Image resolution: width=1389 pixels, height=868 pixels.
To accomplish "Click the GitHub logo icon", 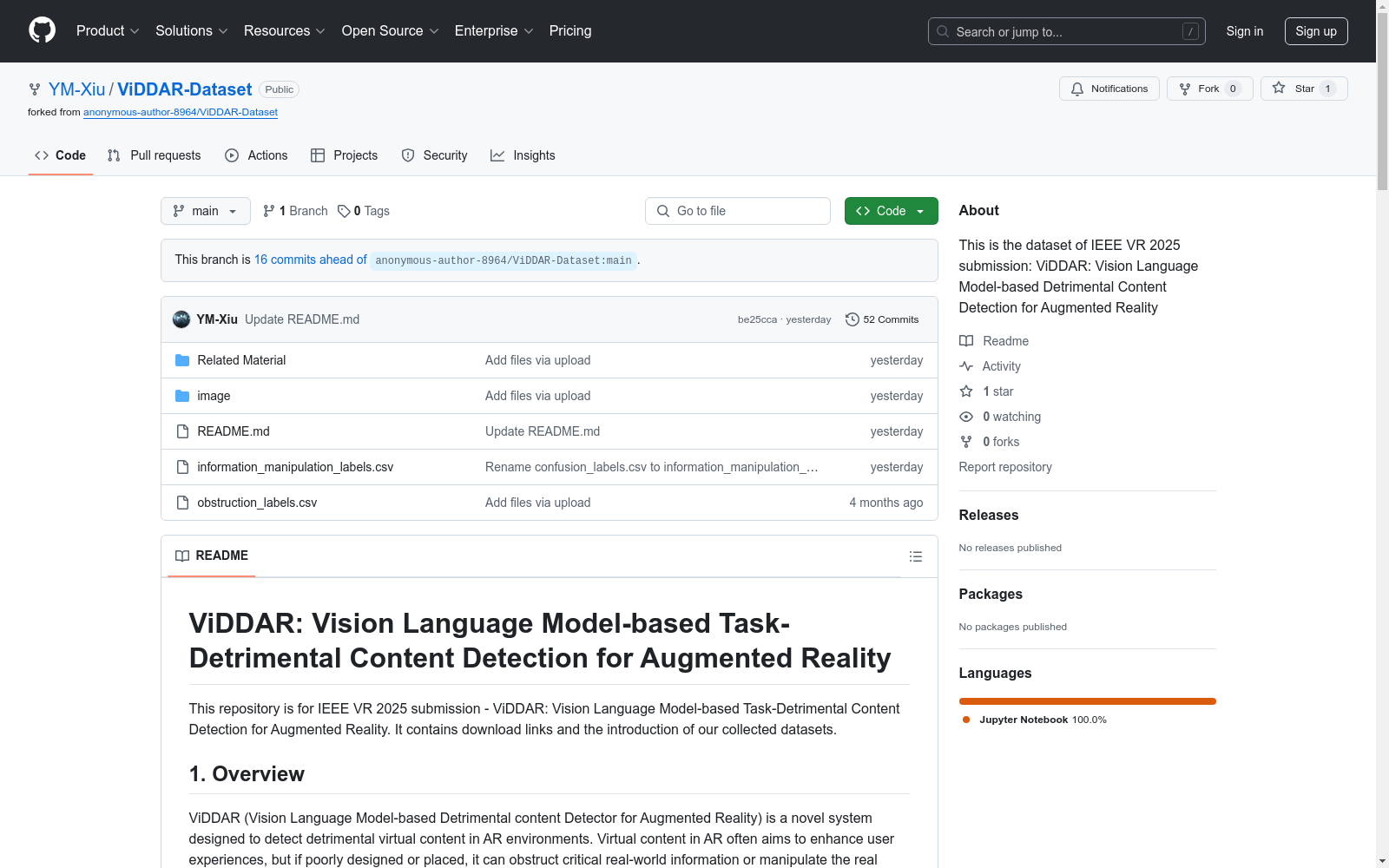I will pyautogui.click(x=42, y=30).
